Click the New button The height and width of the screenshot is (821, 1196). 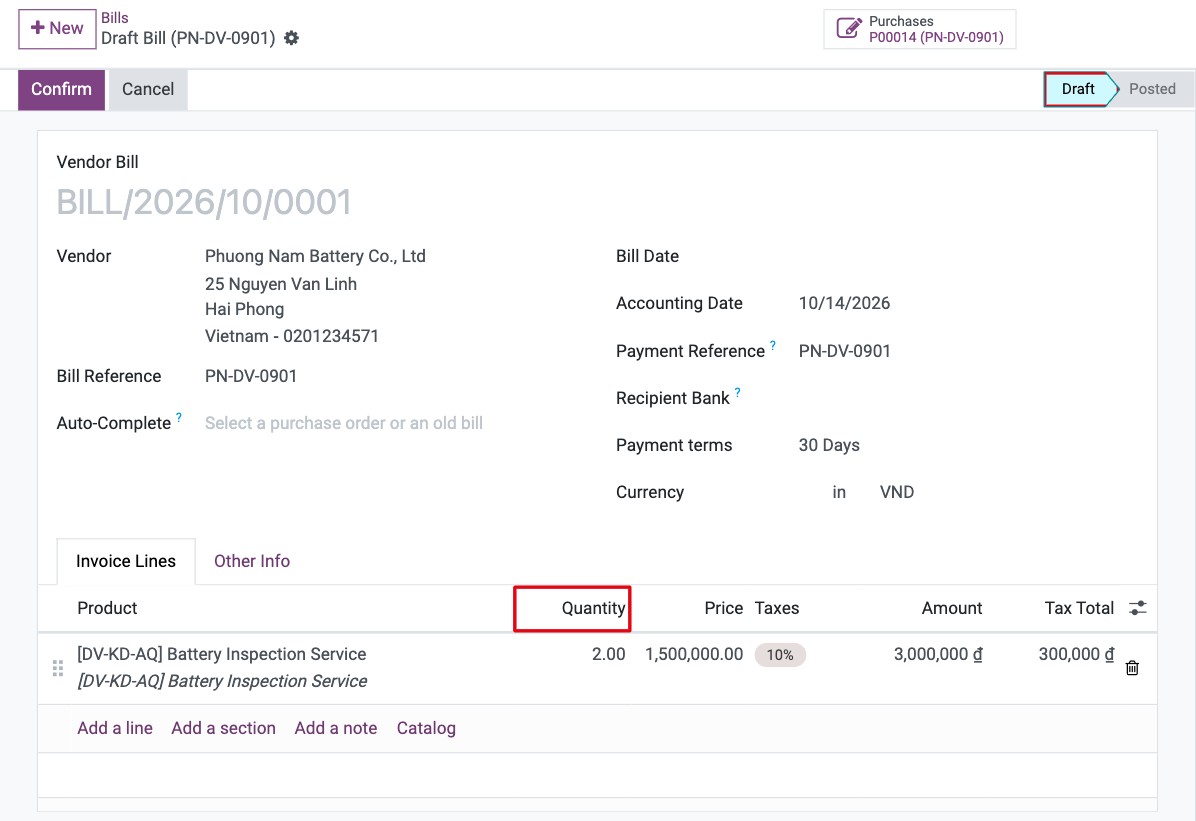point(57,29)
